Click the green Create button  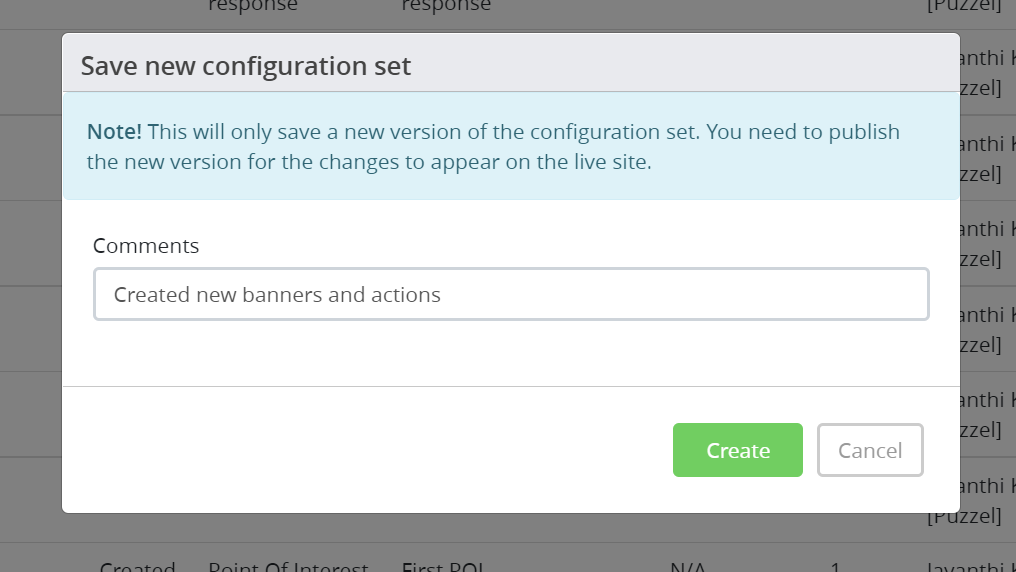pyautogui.click(x=737, y=450)
